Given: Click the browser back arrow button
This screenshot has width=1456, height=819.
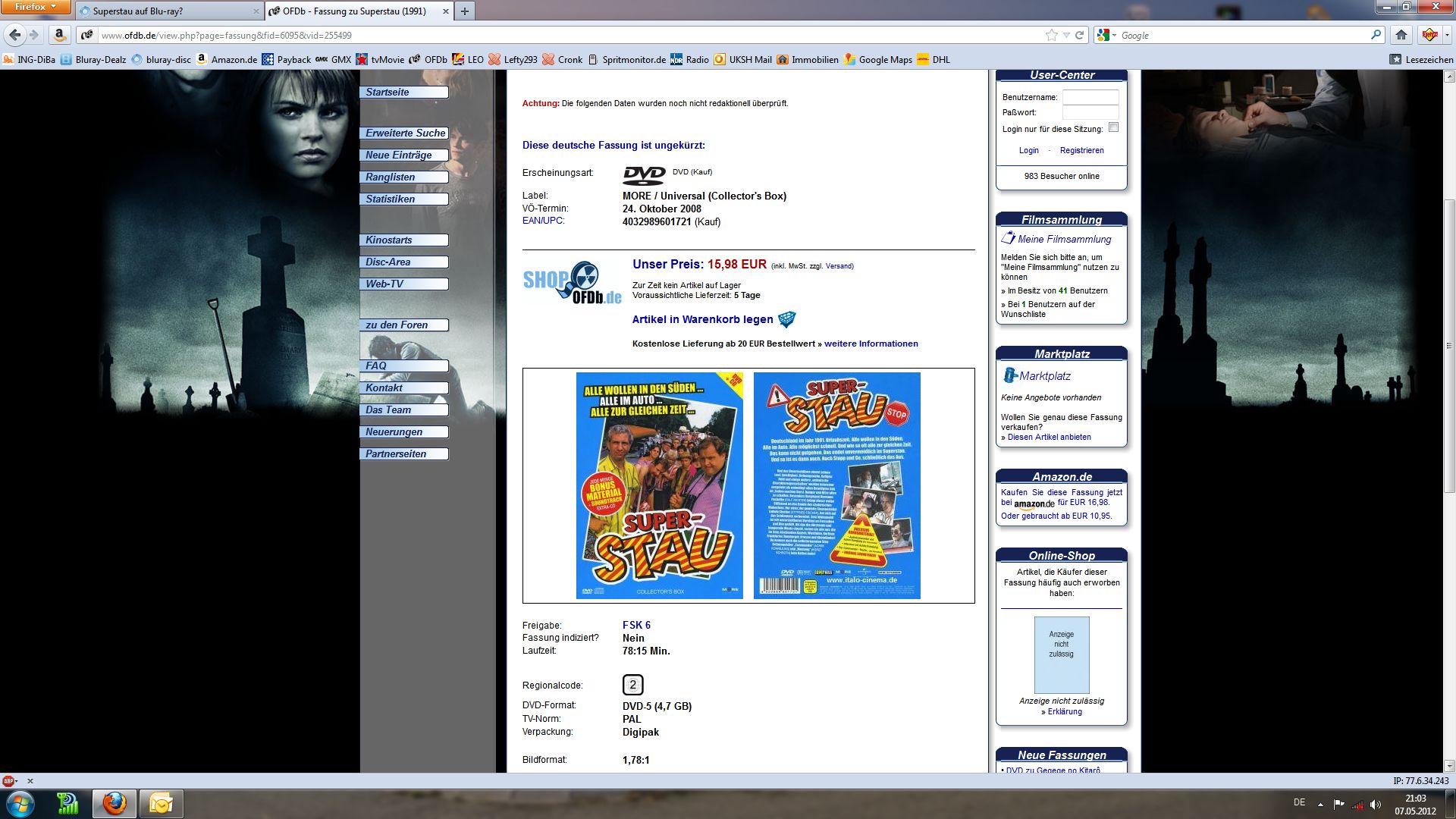Looking at the screenshot, I should tap(14, 35).
